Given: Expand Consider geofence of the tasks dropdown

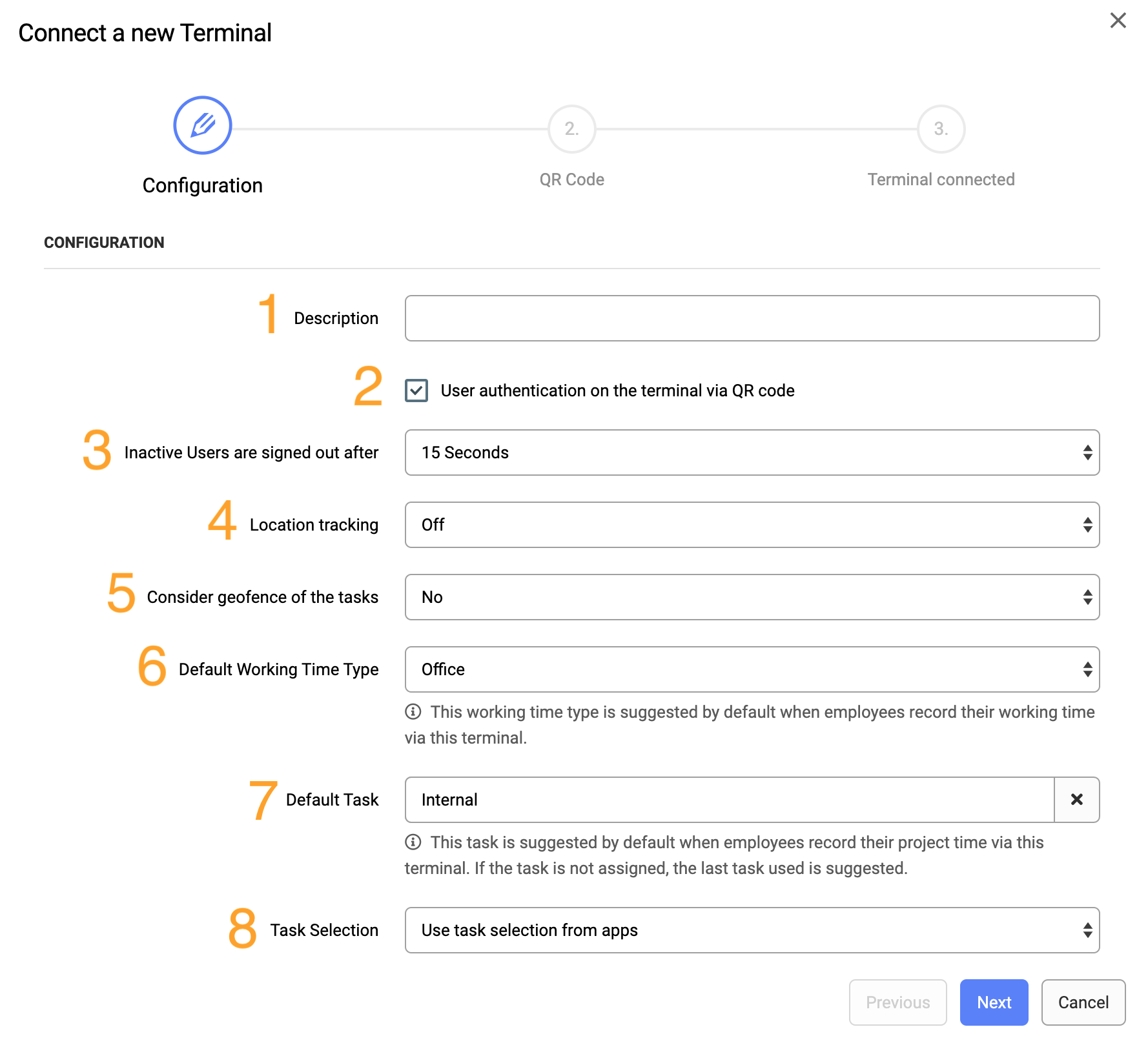Looking at the screenshot, I should (752, 597).
